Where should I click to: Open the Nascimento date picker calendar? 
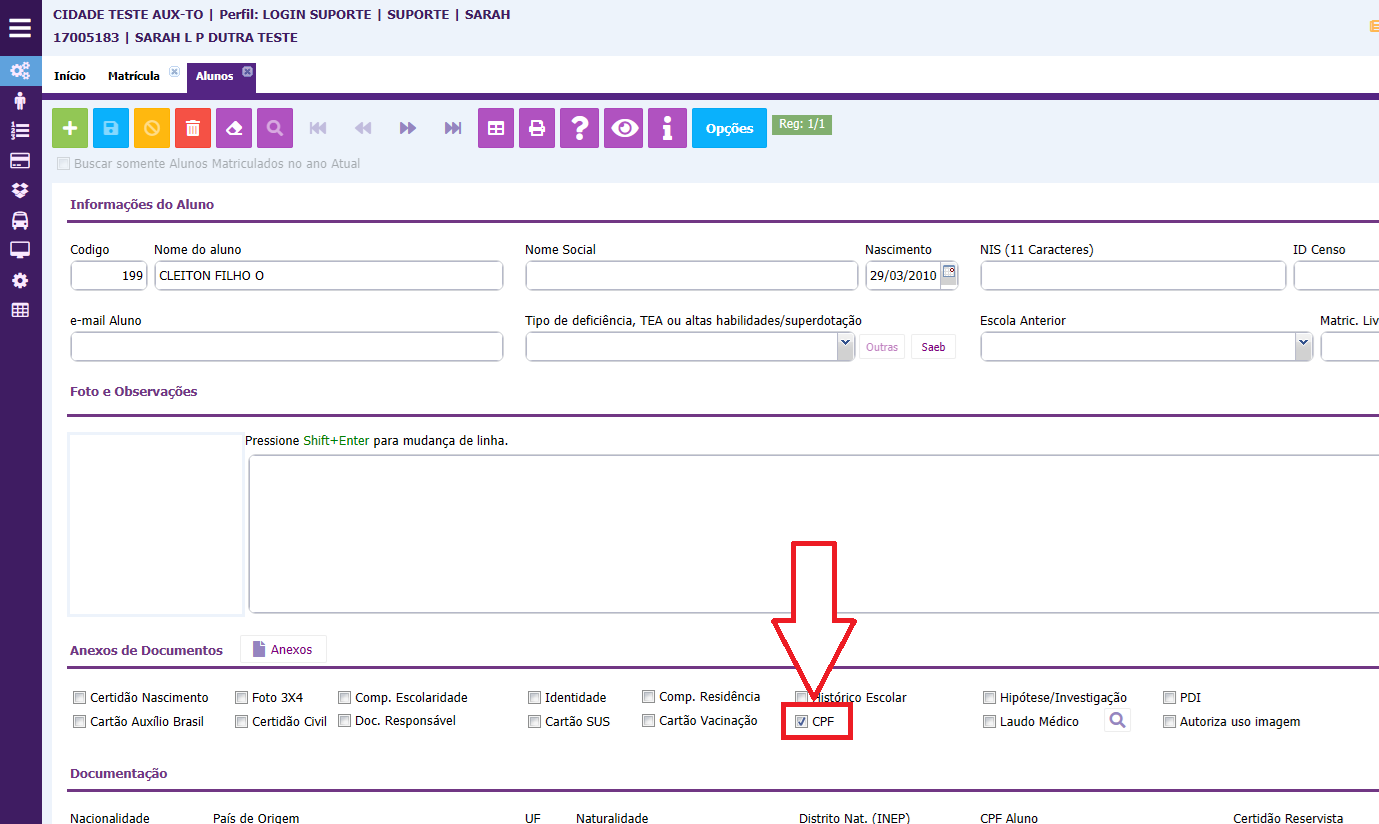coord(949,272)
